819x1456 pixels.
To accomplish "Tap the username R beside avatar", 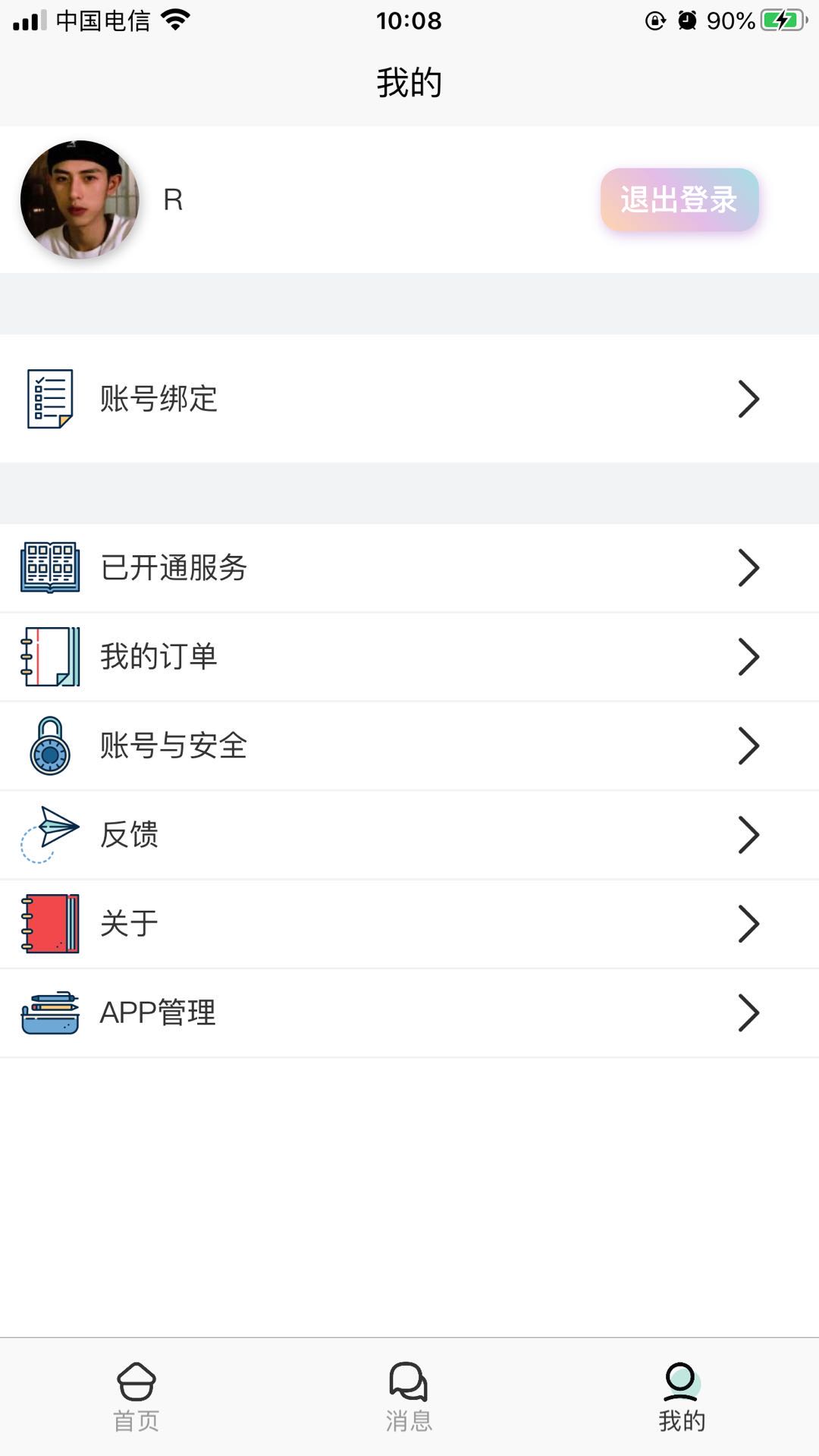I will pyautogui.click(x=173, y=200).
